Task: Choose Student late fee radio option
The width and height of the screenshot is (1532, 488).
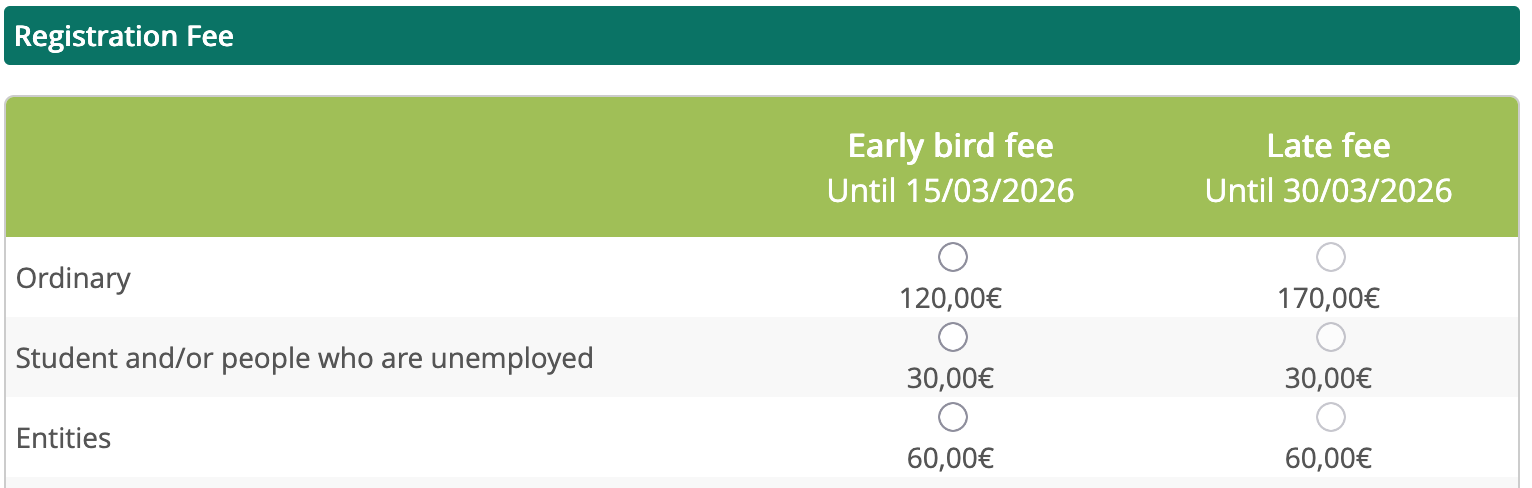Action: point(1331,338)
